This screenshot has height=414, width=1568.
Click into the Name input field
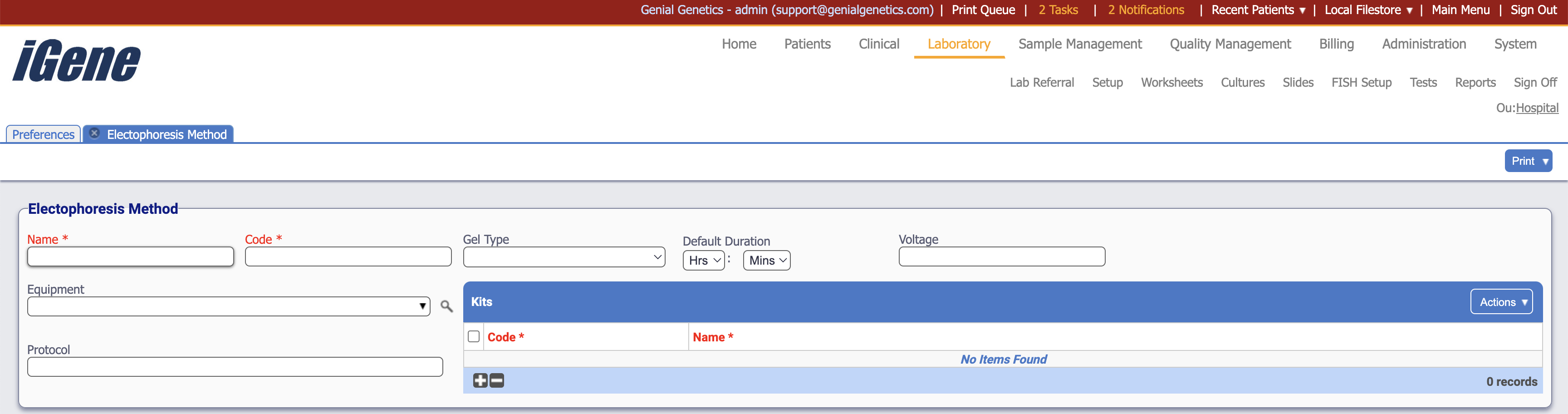(x=130, y=257)
